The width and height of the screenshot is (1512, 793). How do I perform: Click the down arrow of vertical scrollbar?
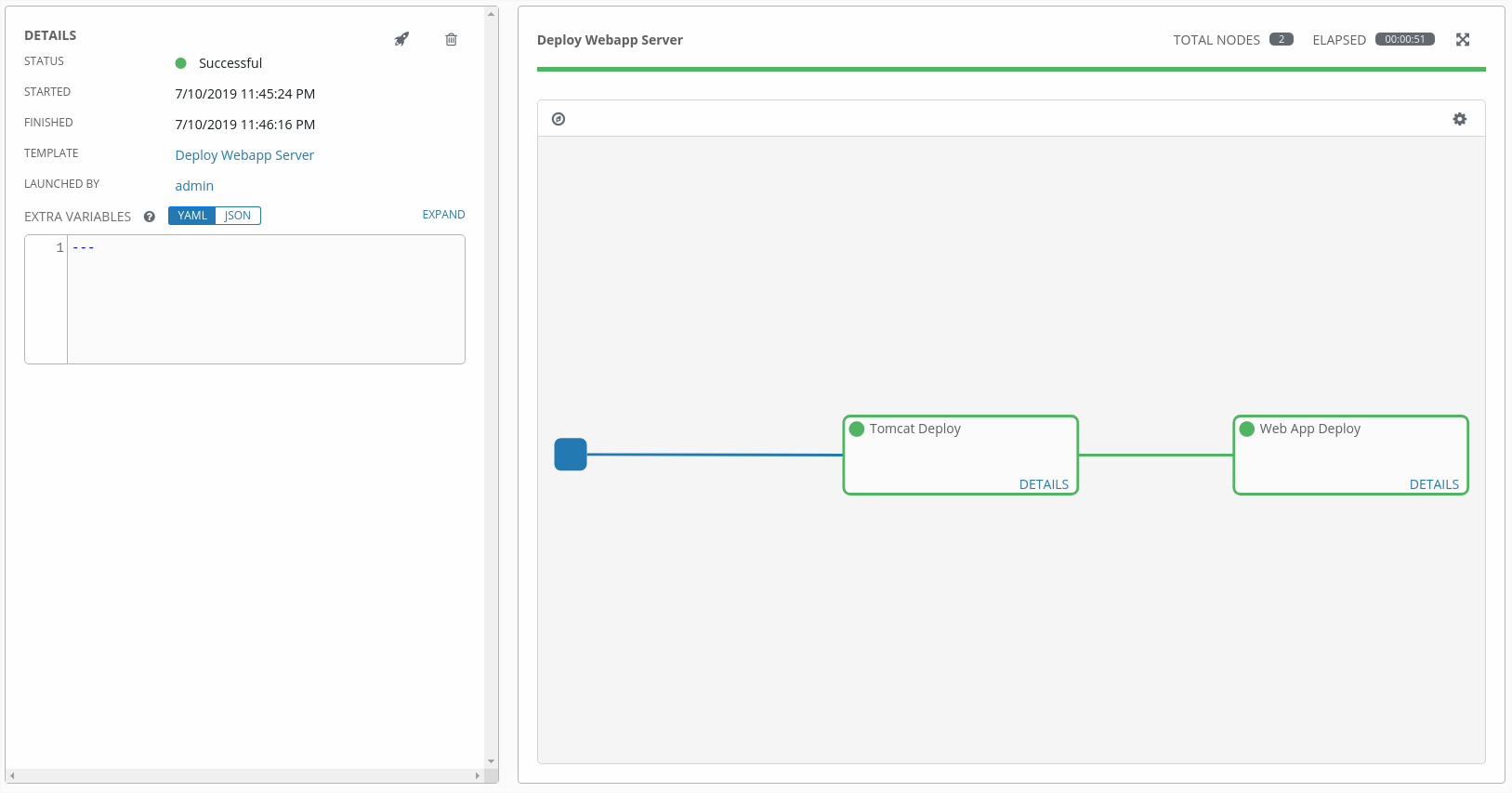click(491, 761)
